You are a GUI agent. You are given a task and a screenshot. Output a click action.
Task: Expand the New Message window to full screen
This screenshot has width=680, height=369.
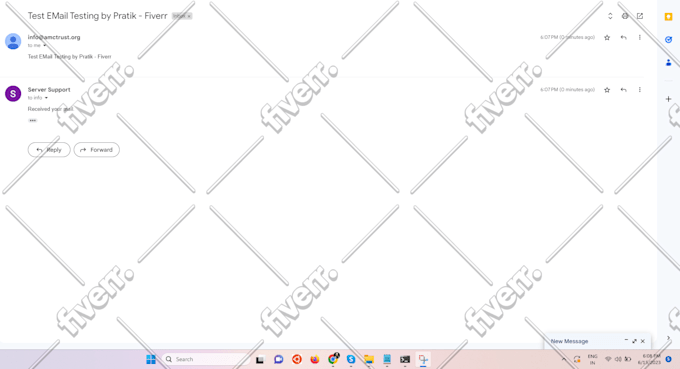tap(634, 341)
